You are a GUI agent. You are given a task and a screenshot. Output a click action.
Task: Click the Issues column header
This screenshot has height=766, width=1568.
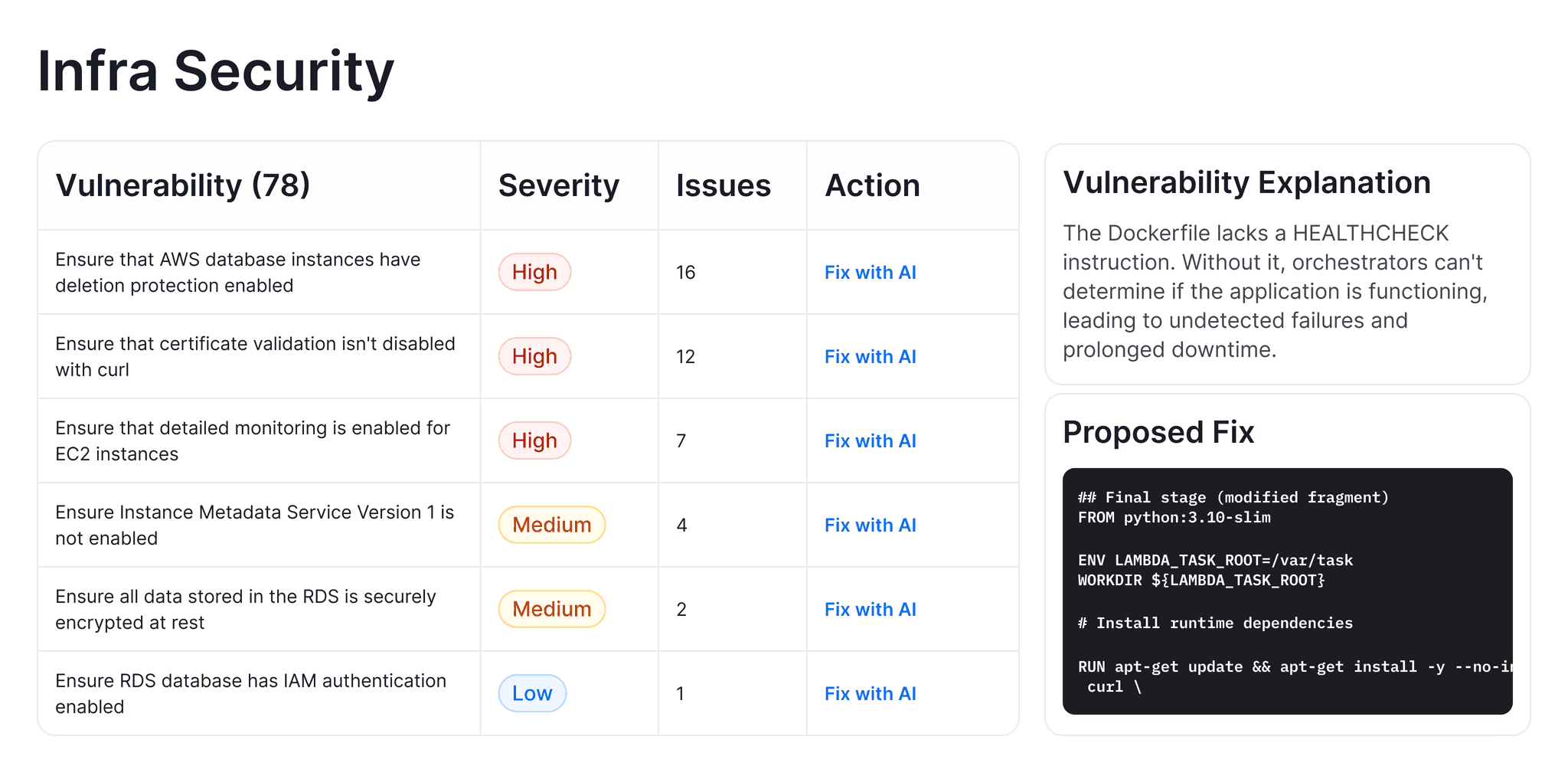(x=723, y=185)
